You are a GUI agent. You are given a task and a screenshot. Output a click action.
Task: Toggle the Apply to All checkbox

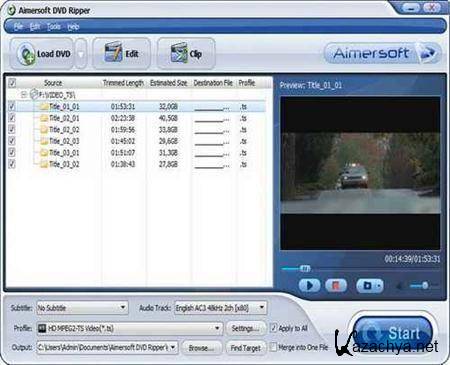[273, 328]
